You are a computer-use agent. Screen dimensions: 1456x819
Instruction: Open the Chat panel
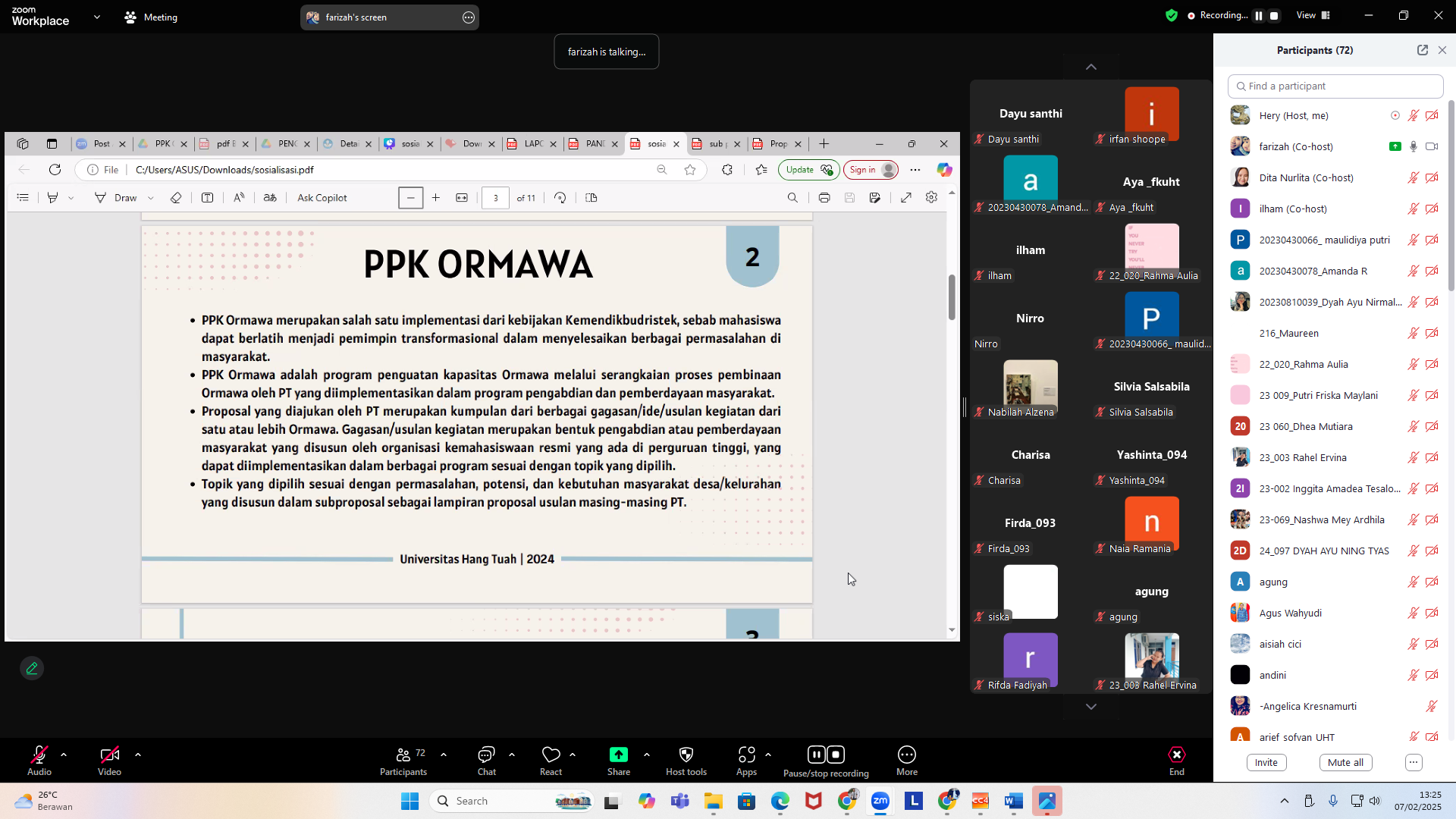486,755
